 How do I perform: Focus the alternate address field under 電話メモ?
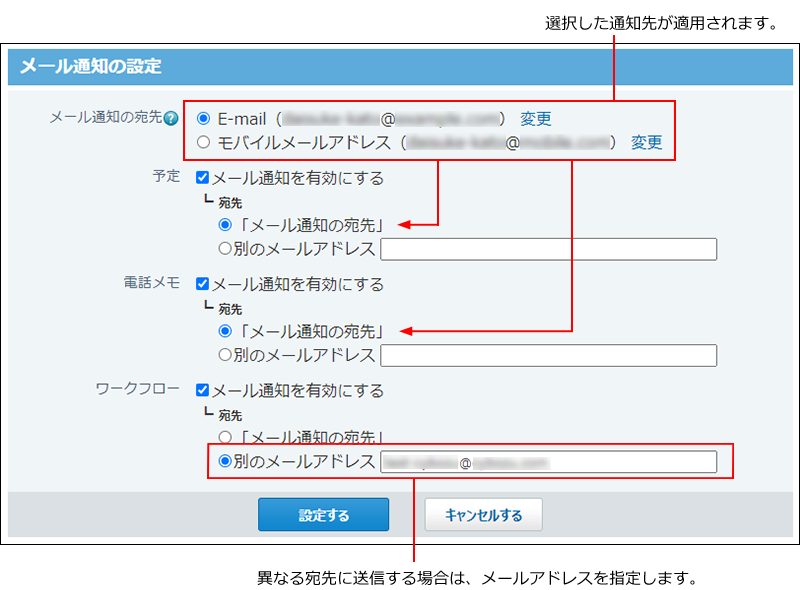coord(548,355)
